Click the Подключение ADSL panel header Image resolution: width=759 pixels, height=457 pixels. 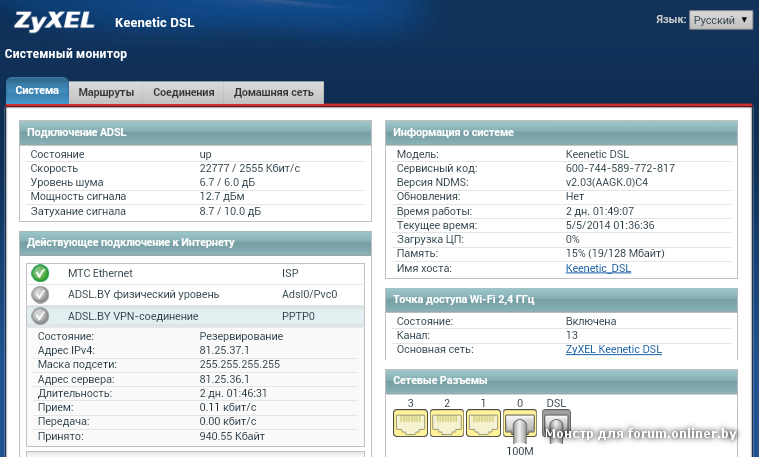pos(196,133)
